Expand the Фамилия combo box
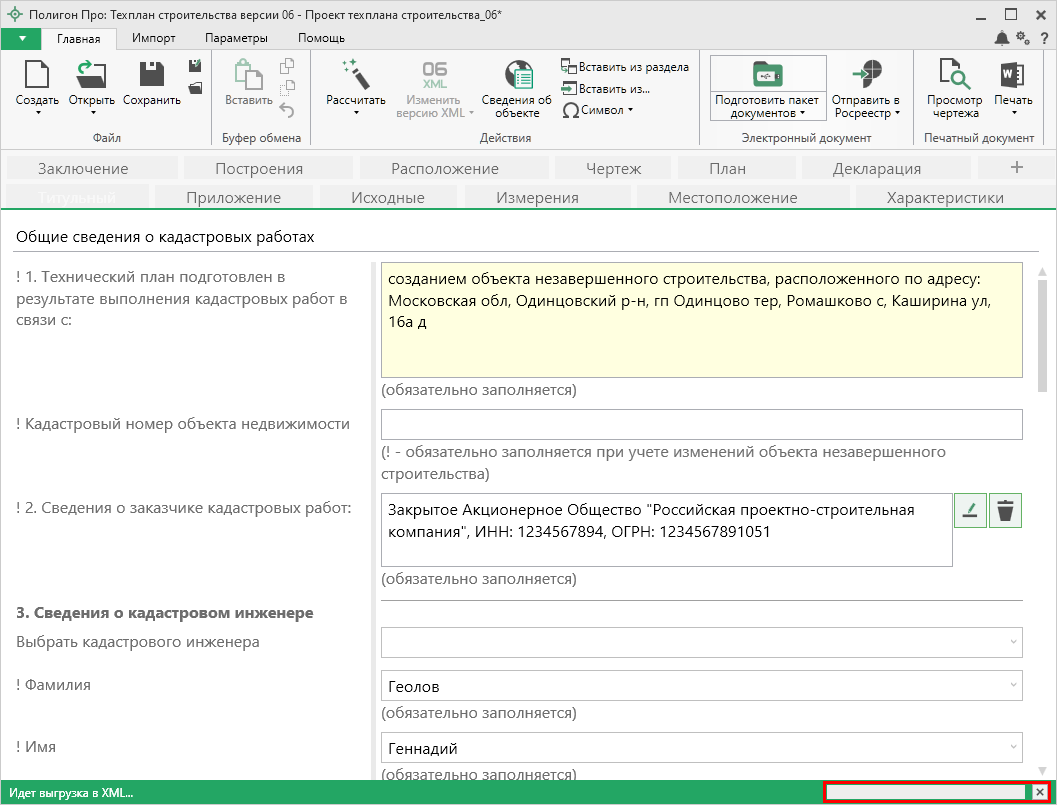 [x=1013, y=686]
